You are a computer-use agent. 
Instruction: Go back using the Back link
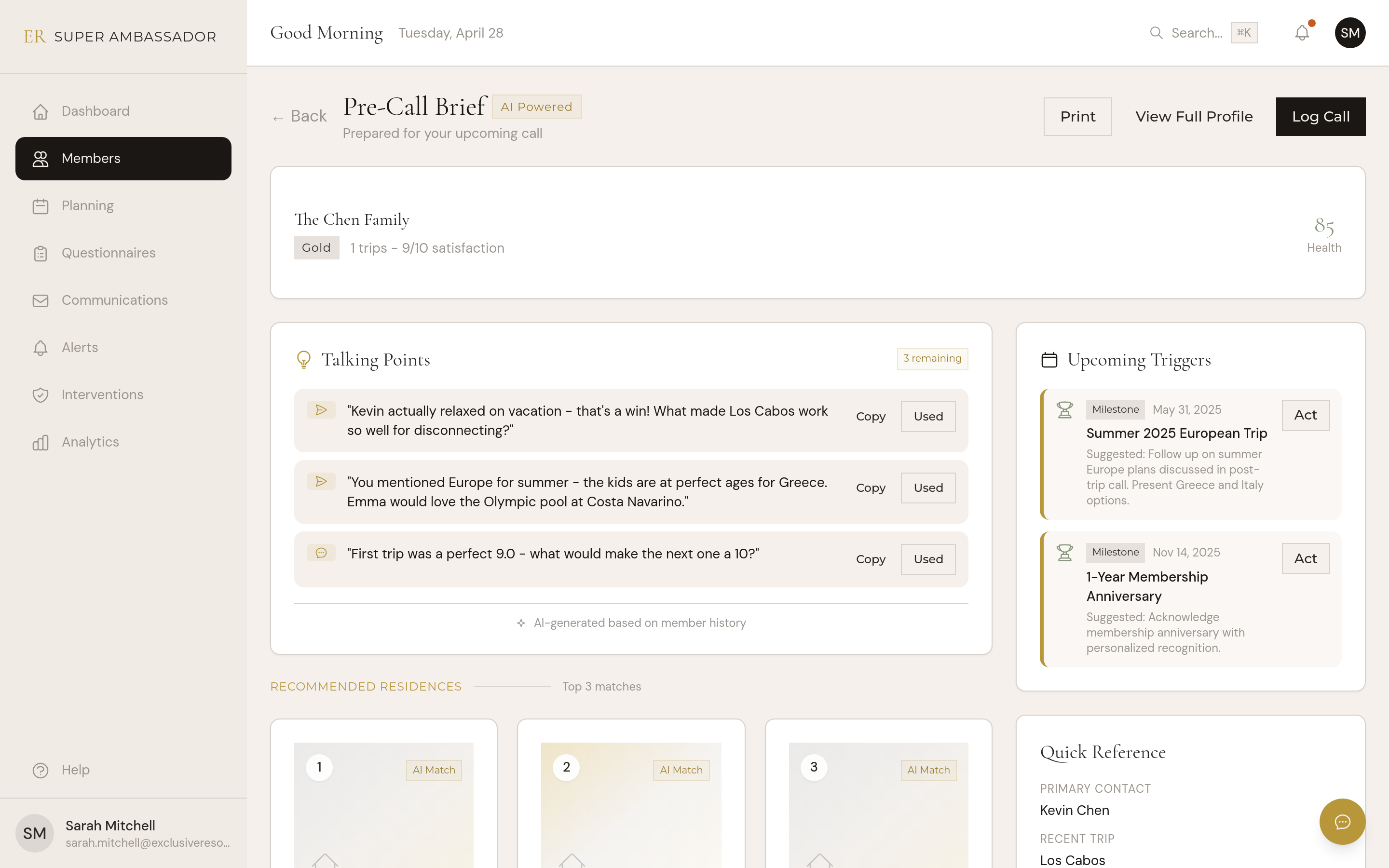coord(300,117)
